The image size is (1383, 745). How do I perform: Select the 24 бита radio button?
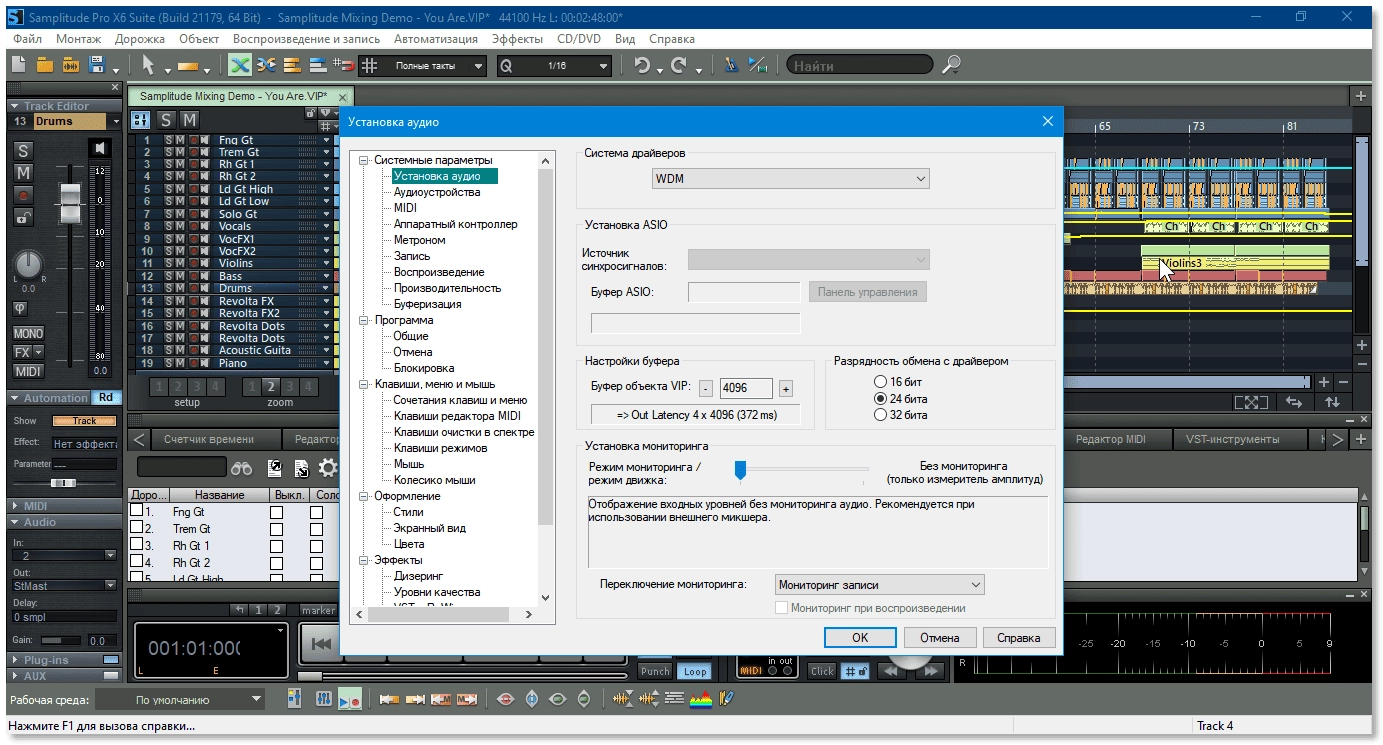[x=880, y=398]
